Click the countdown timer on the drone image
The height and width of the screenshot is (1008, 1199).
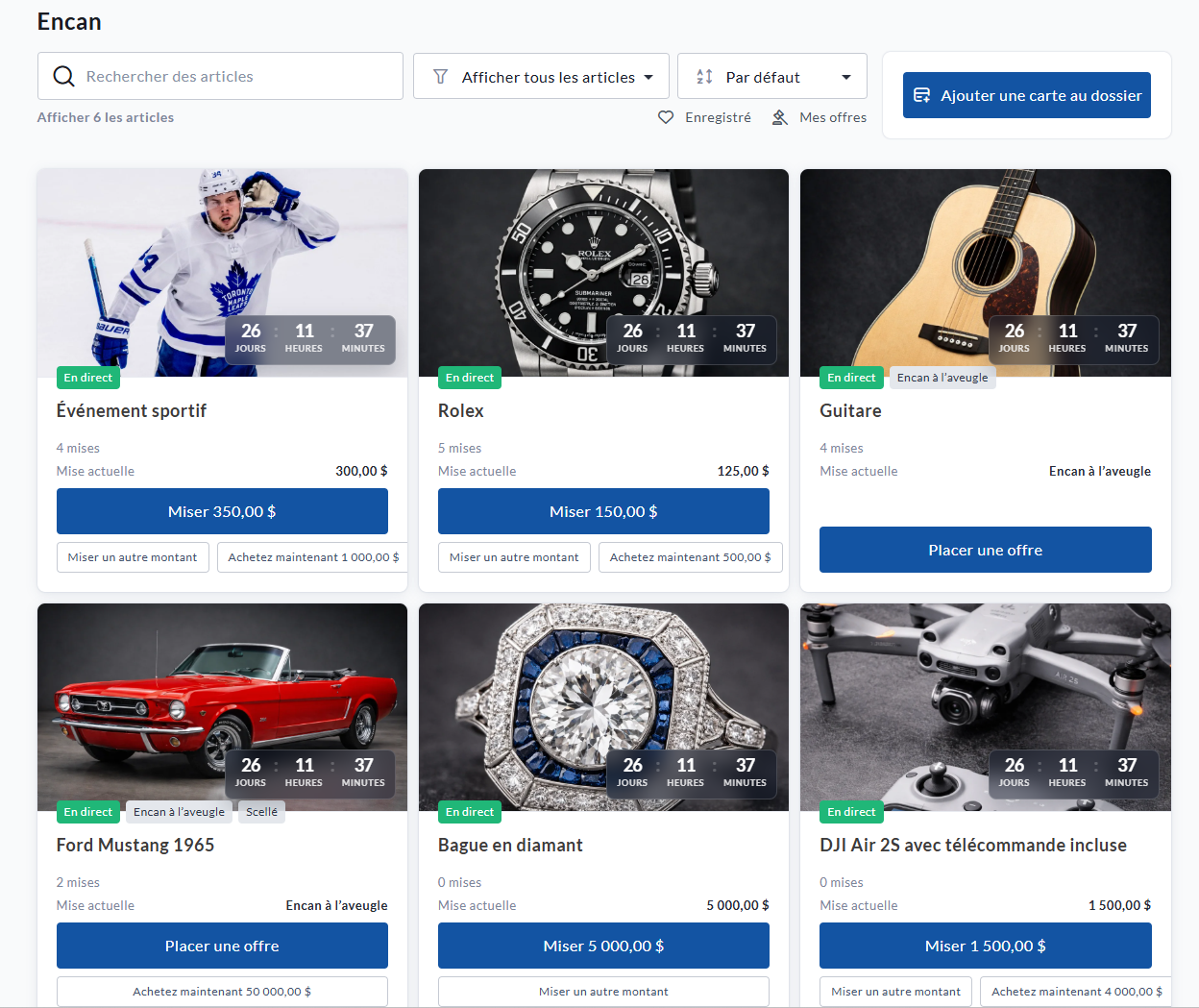(1073, 773)
